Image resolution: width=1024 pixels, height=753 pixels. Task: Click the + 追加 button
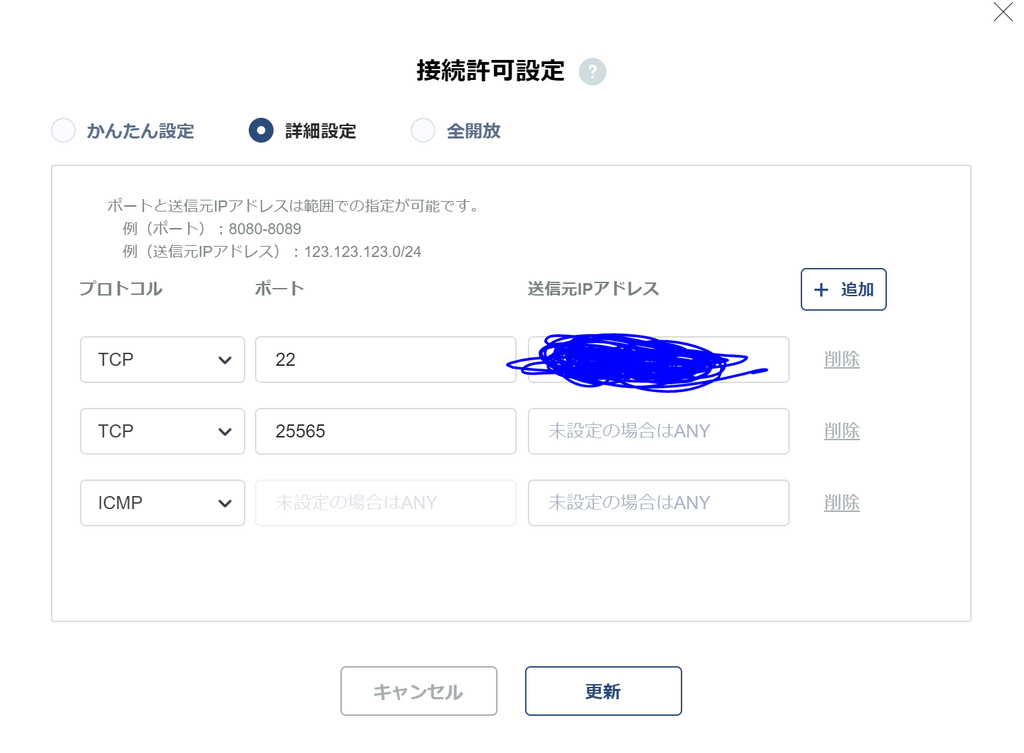pyautogui.click(x=844, y=289)
